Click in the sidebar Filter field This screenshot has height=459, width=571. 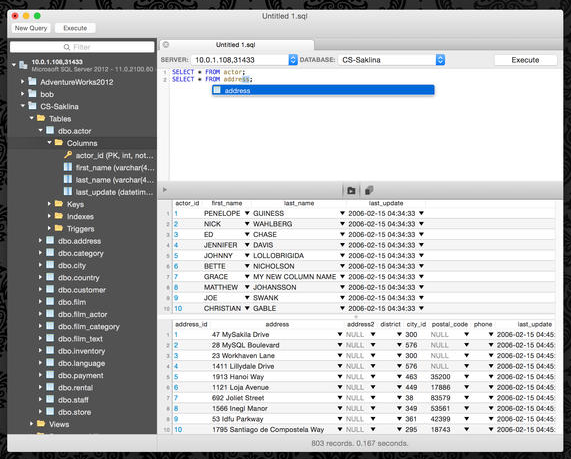coord(82,47)
